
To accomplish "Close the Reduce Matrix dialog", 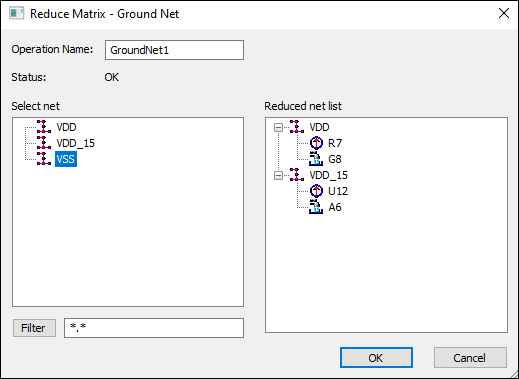I will [504, 13].
